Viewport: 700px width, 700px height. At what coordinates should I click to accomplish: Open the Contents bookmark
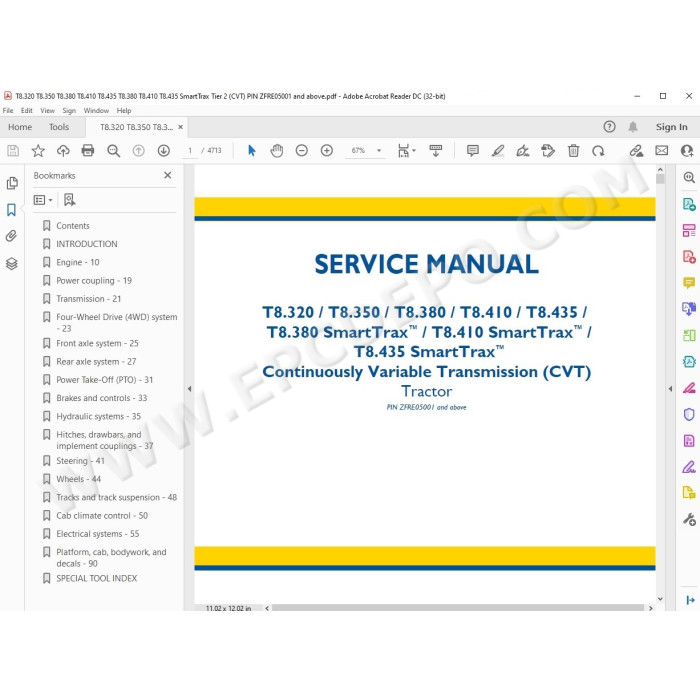73,226
